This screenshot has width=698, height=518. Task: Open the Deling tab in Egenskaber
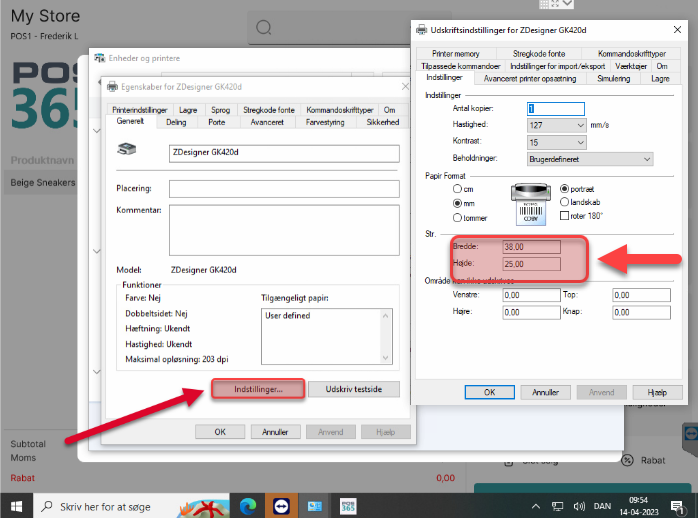click(176, 122)
